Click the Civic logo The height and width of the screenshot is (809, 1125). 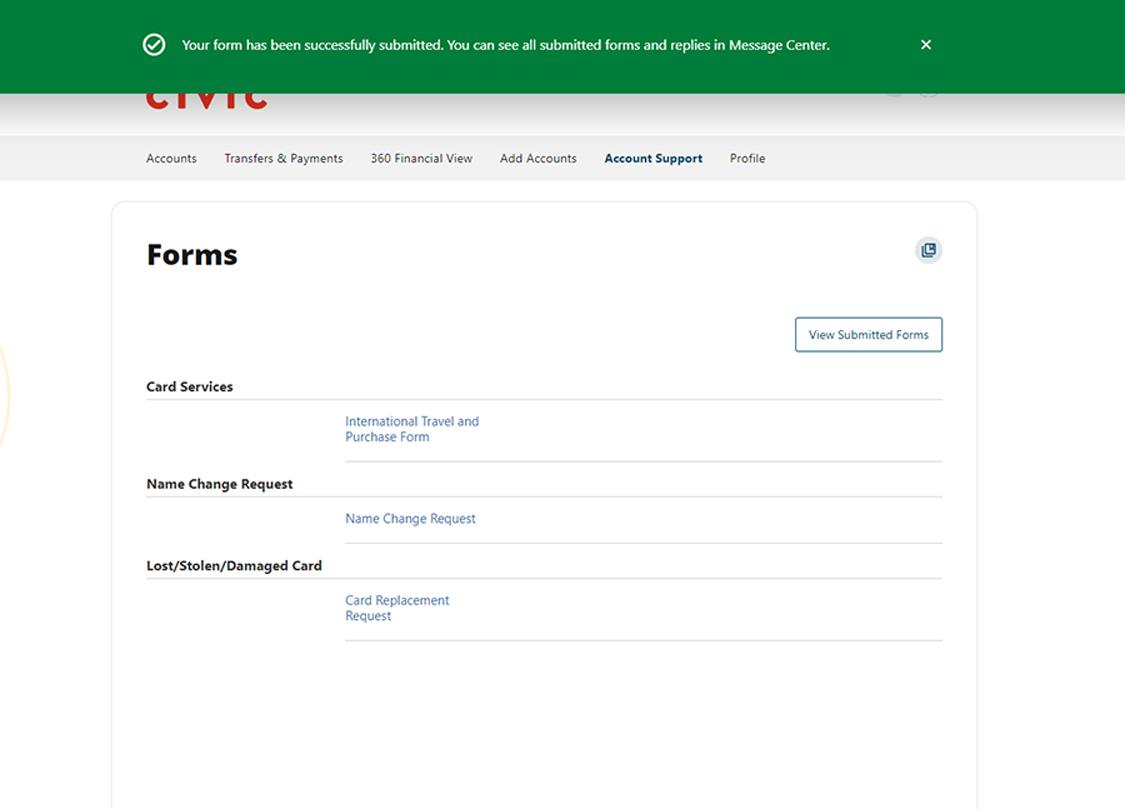[207, 101]
